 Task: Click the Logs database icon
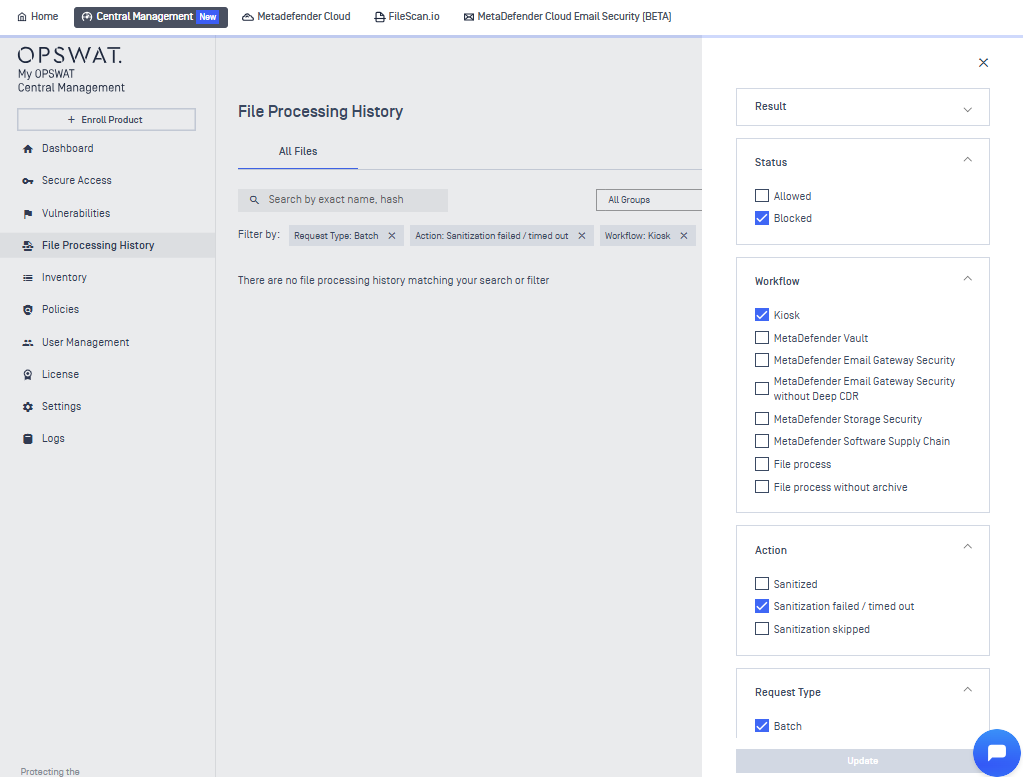27,438
